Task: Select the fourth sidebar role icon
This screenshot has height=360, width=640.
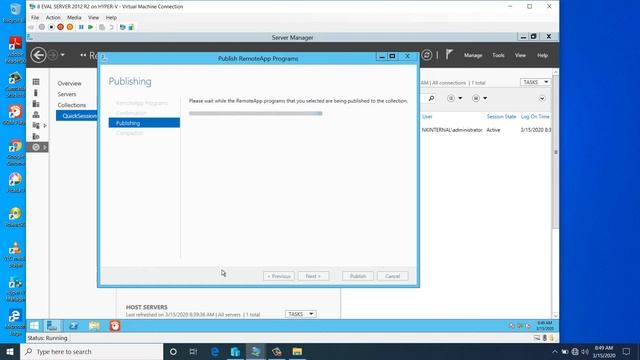Action: pyautogui.click(x=36, y=115)
